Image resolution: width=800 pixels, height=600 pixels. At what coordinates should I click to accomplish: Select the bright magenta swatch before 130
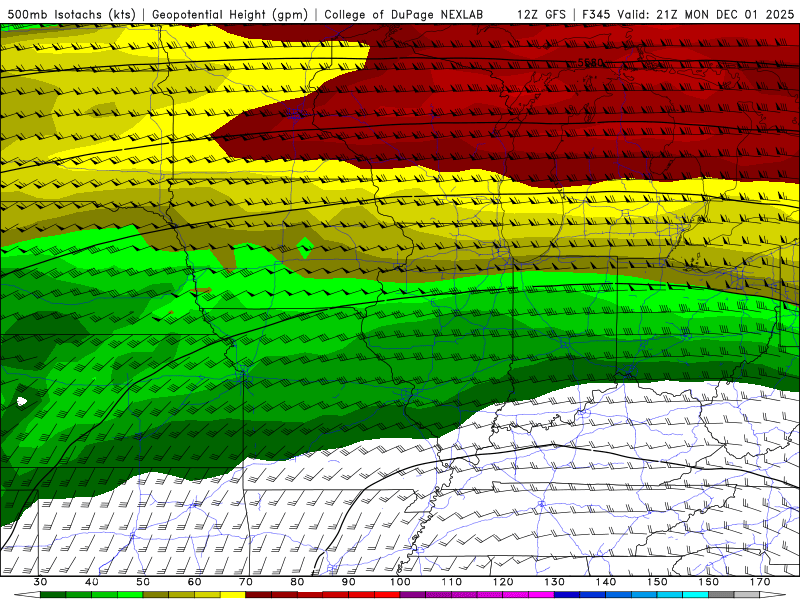pyautogui.click(x=541, y=595)
